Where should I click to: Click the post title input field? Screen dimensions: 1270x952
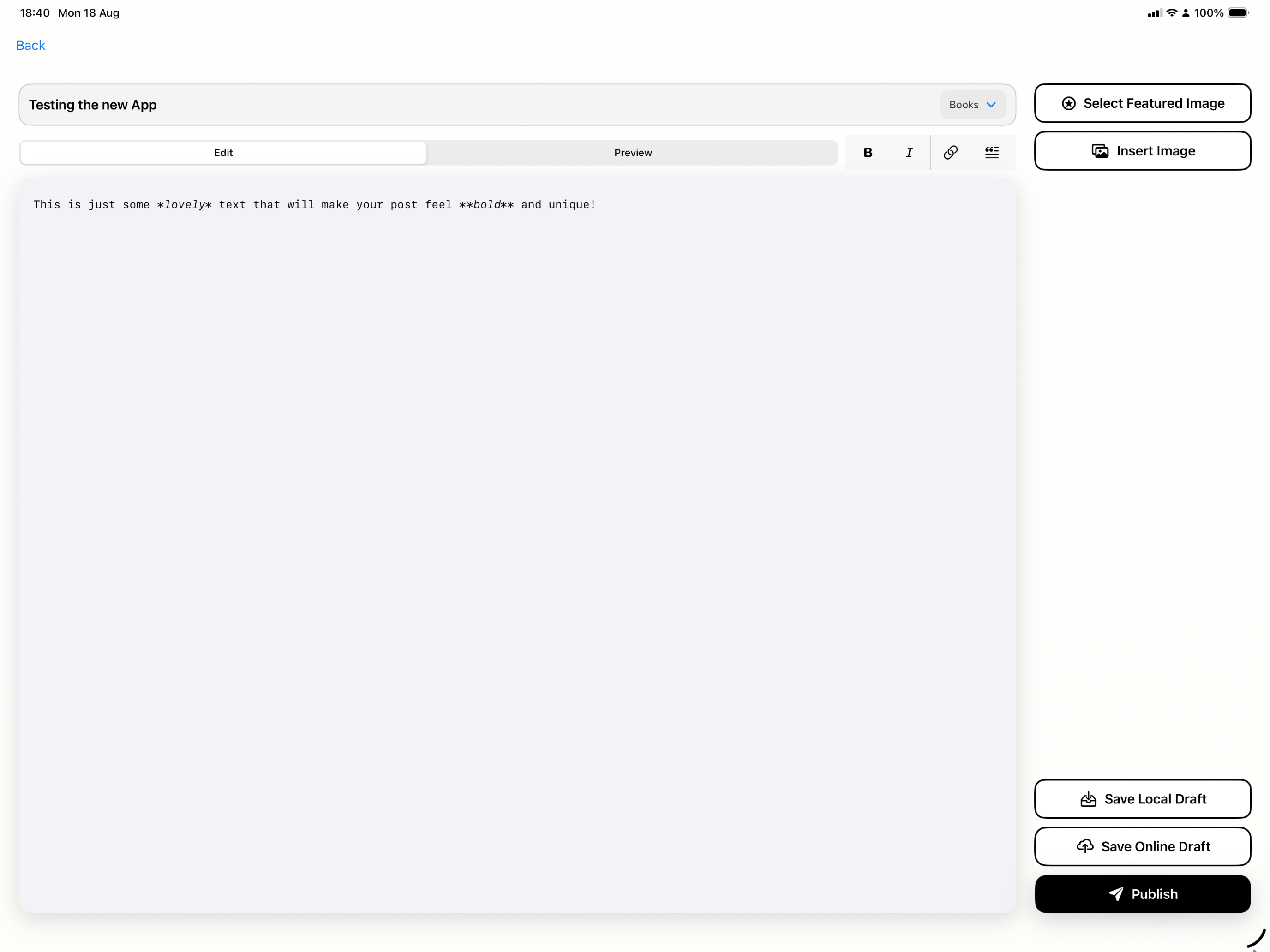[x=402, y=104]
